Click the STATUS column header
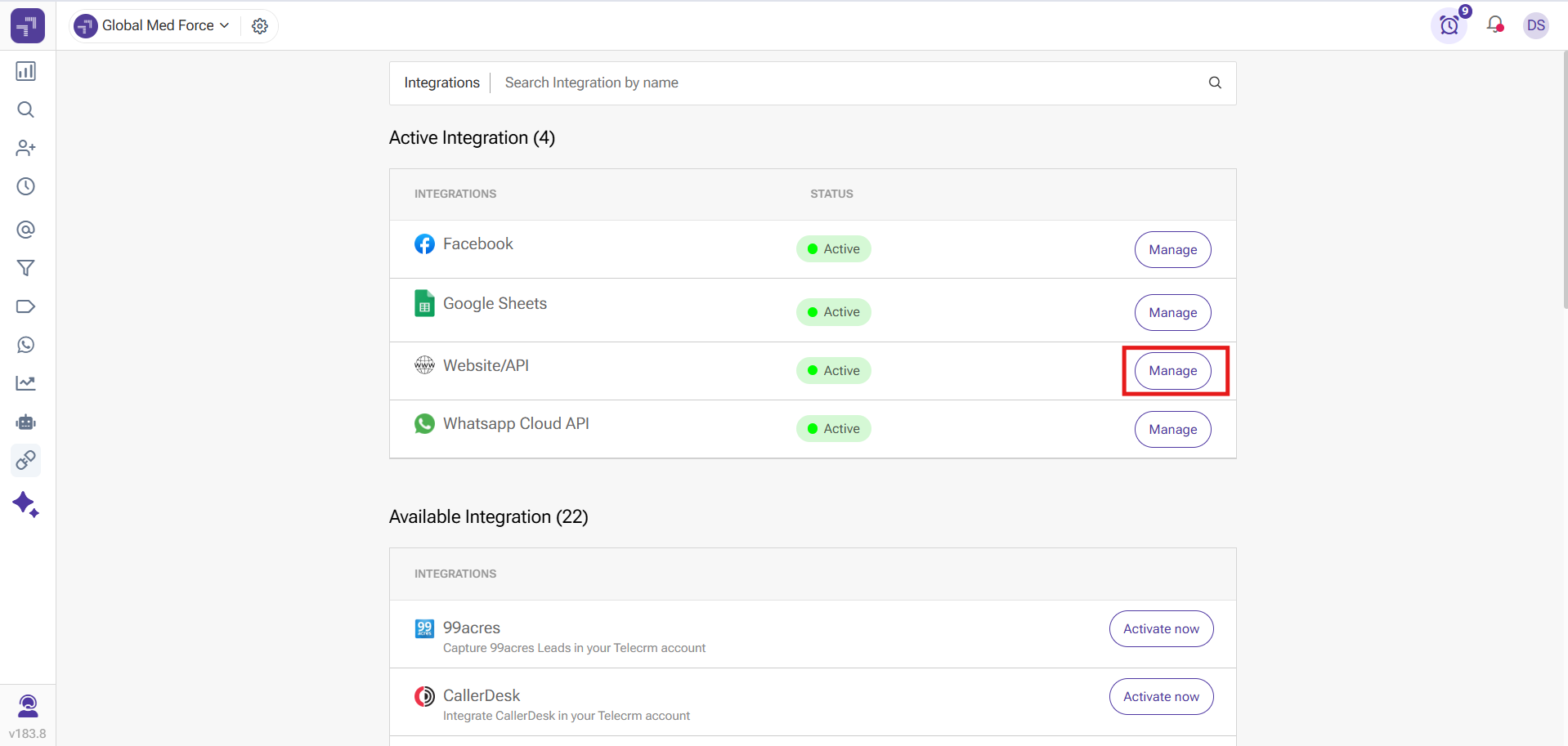This screenshot has height=746, width=1568. [x=831, y=194]
